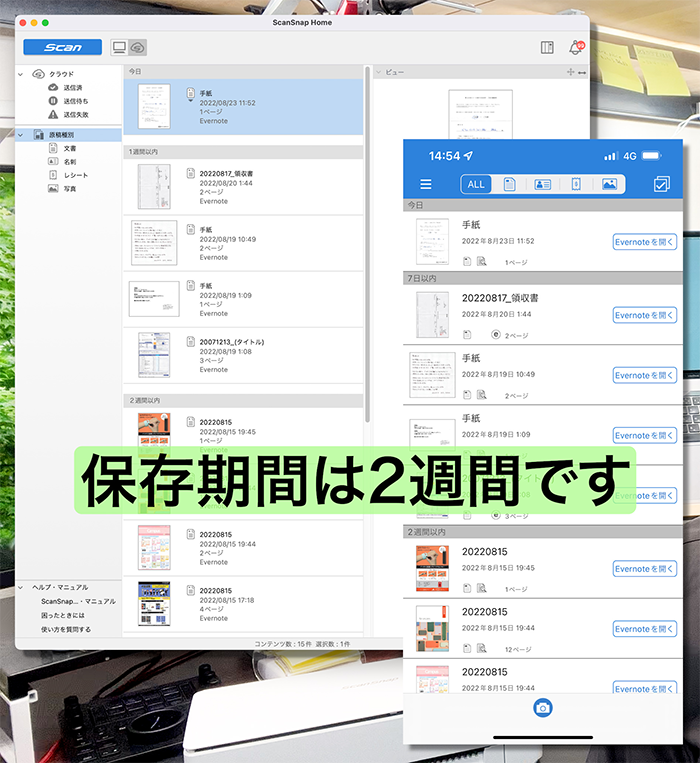Select the 手紙 2022/08/19 1:09 entry

[x=243, y=299]
